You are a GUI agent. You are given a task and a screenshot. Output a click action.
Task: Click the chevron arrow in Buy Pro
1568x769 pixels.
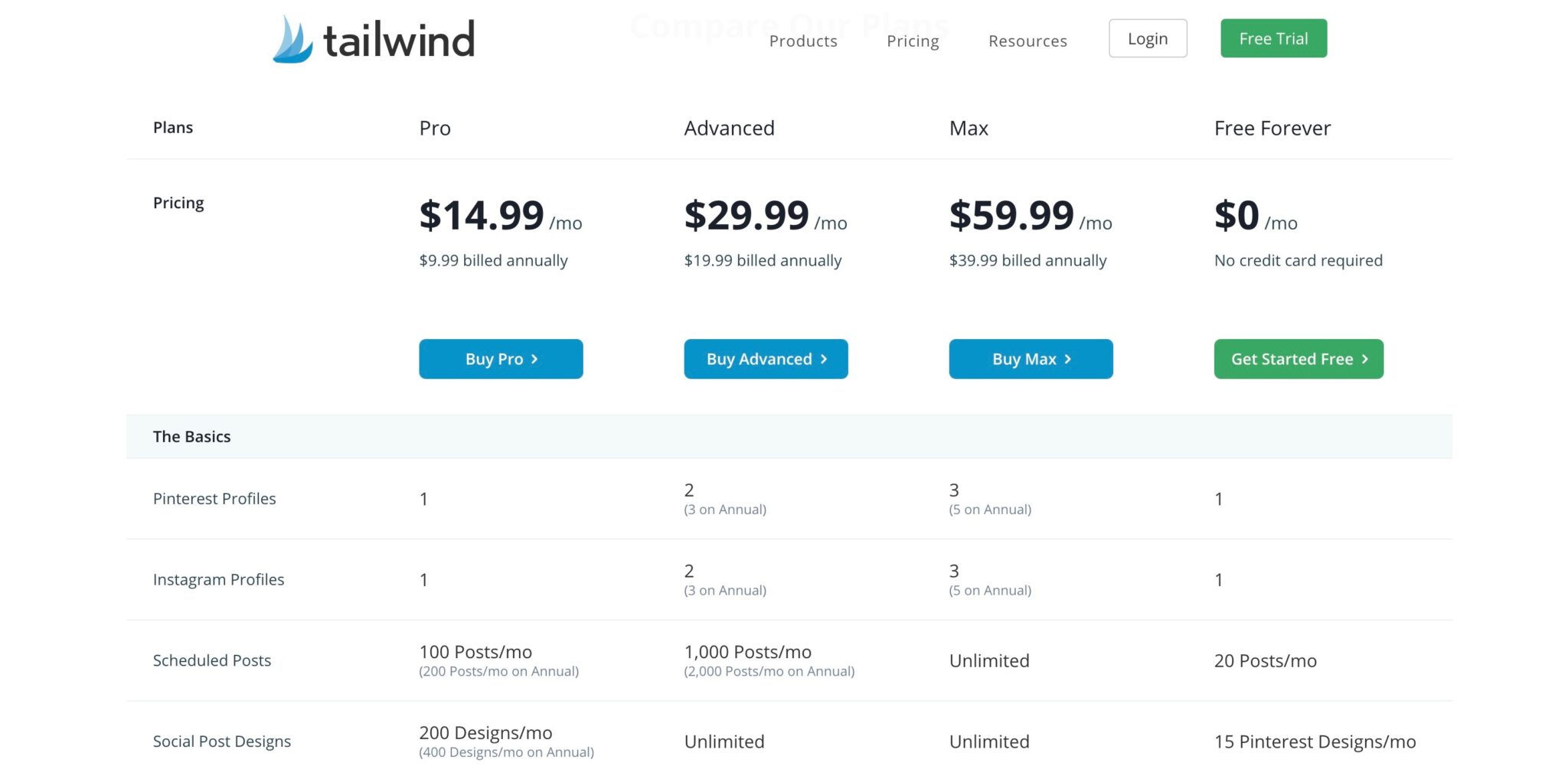(534, 359)
